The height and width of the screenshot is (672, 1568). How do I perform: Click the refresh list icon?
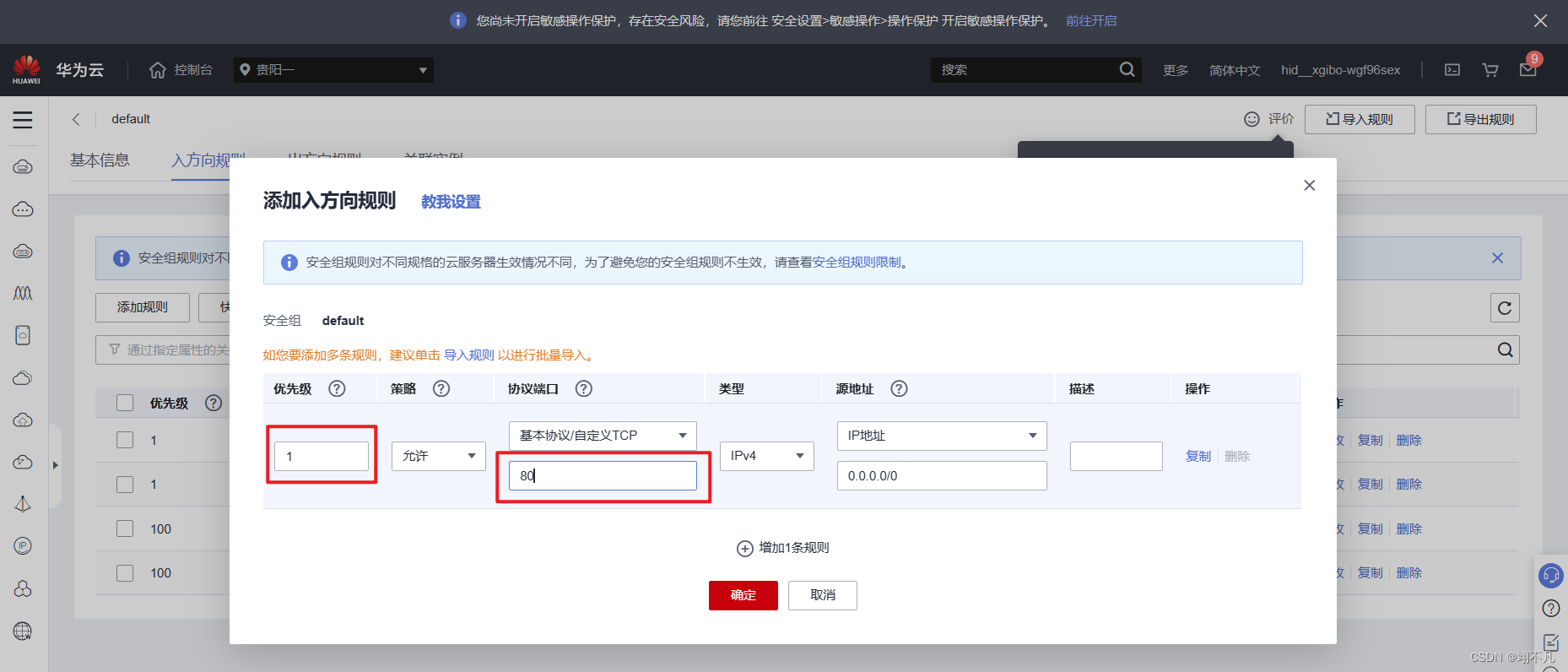(x=1505, y=308)
